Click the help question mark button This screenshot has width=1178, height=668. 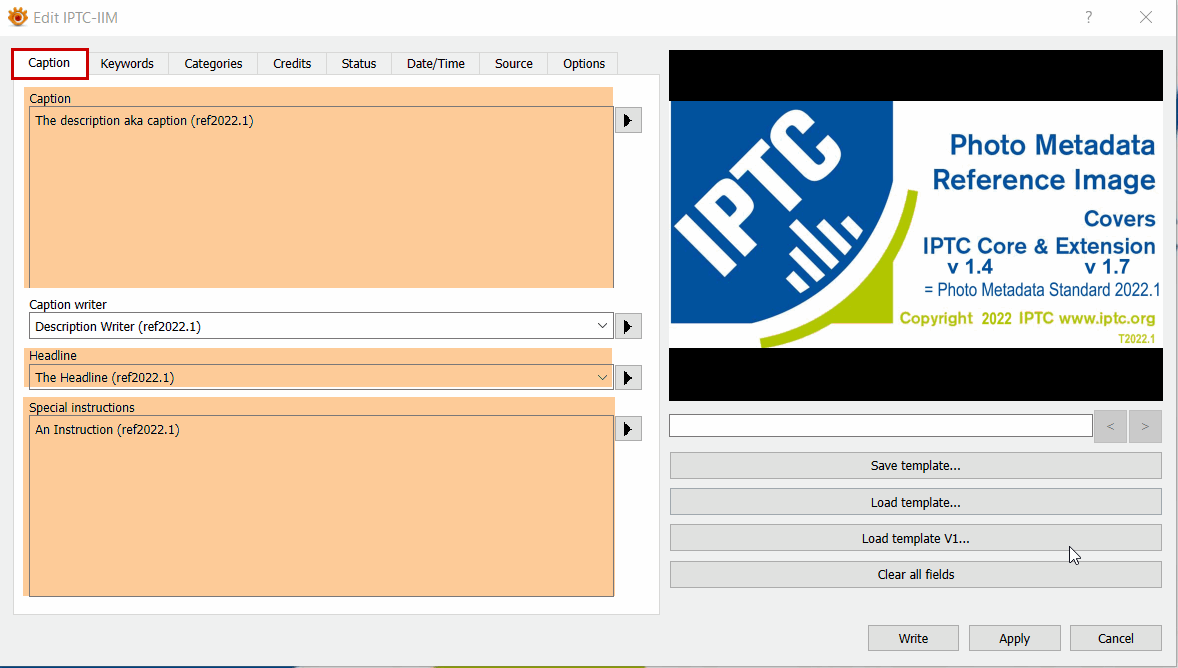click(x=1089, y=17)
